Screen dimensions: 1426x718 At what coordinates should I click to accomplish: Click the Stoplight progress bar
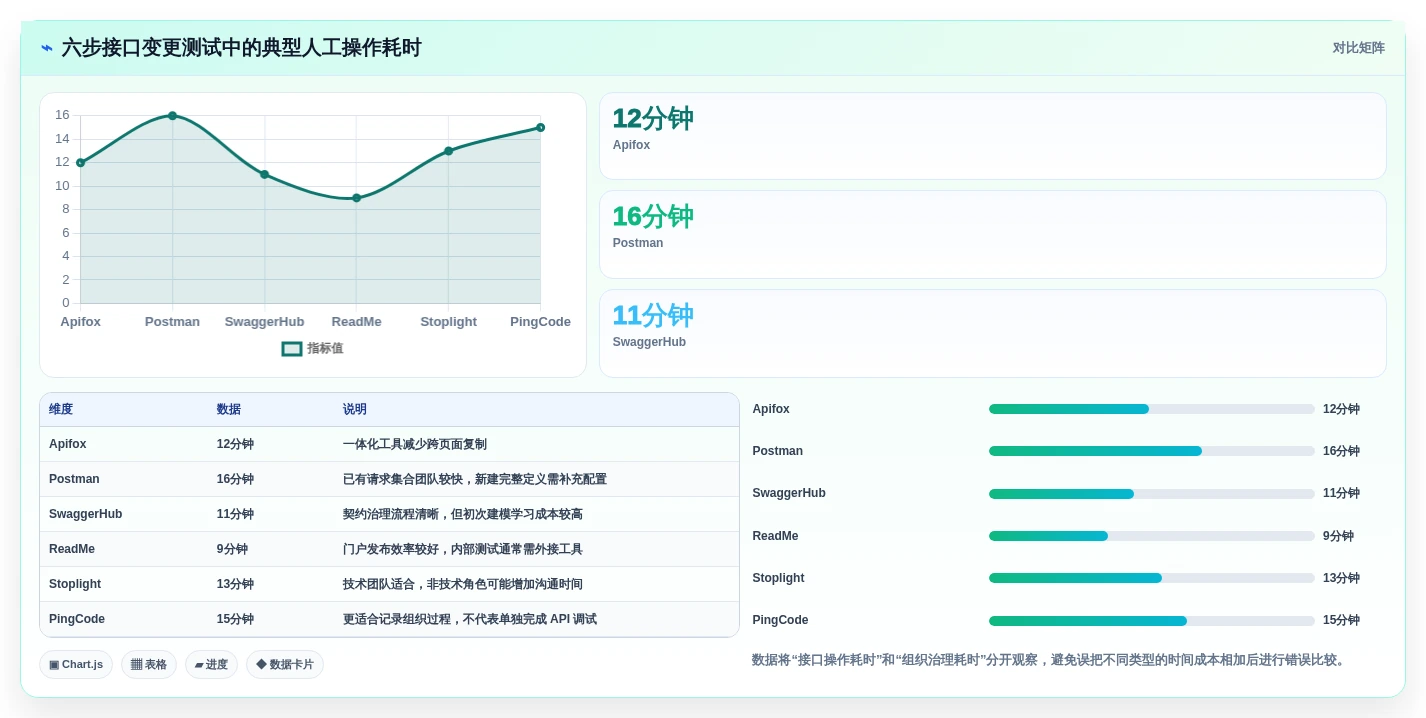[1152, 578]
